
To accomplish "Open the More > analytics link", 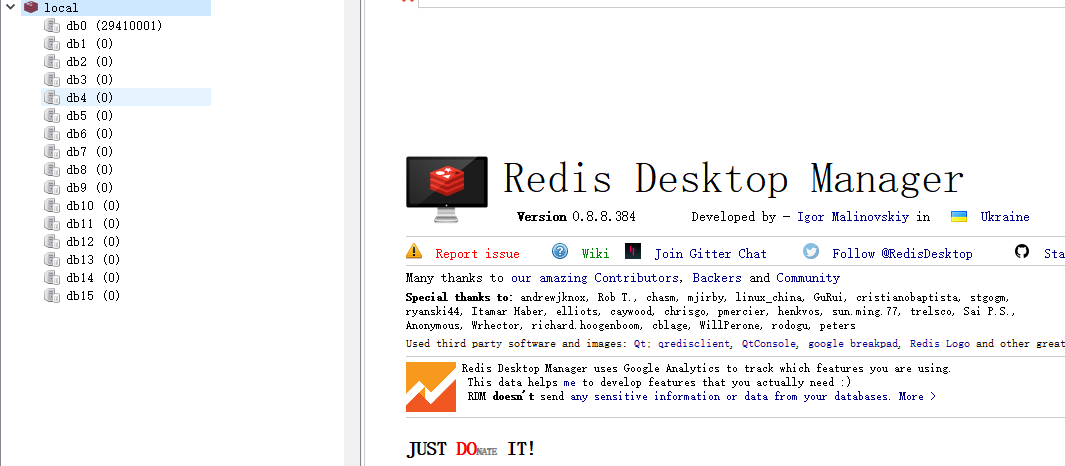I will pos(917,396).
